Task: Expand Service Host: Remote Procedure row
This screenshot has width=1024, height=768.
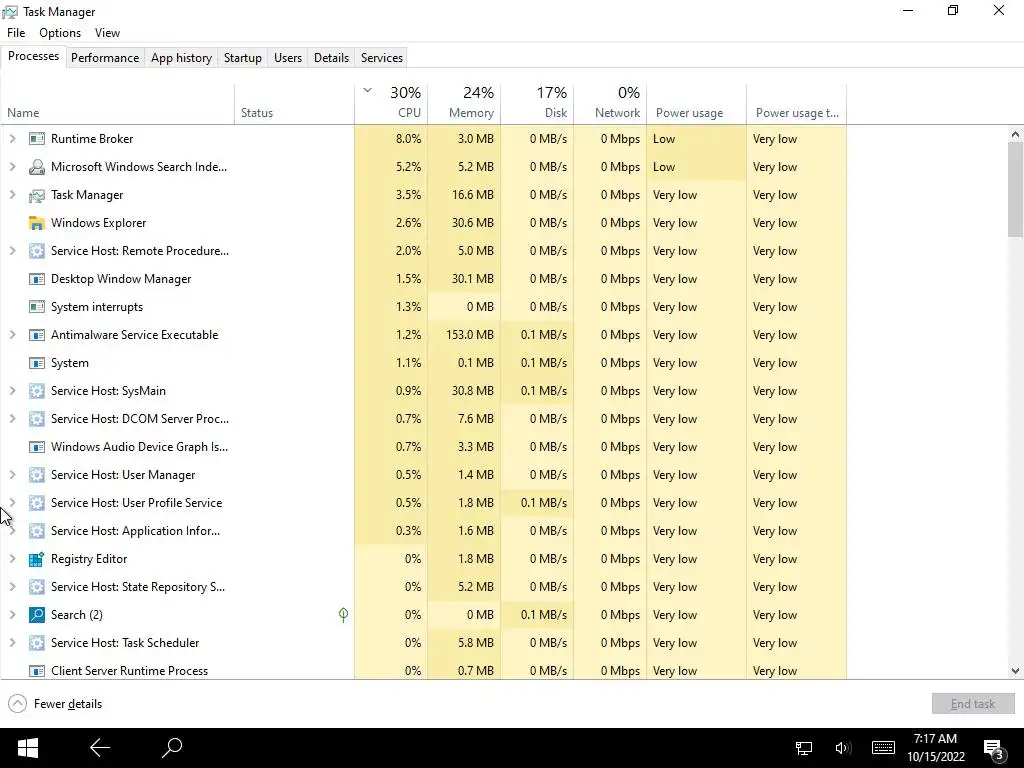Action: [12, 251]
